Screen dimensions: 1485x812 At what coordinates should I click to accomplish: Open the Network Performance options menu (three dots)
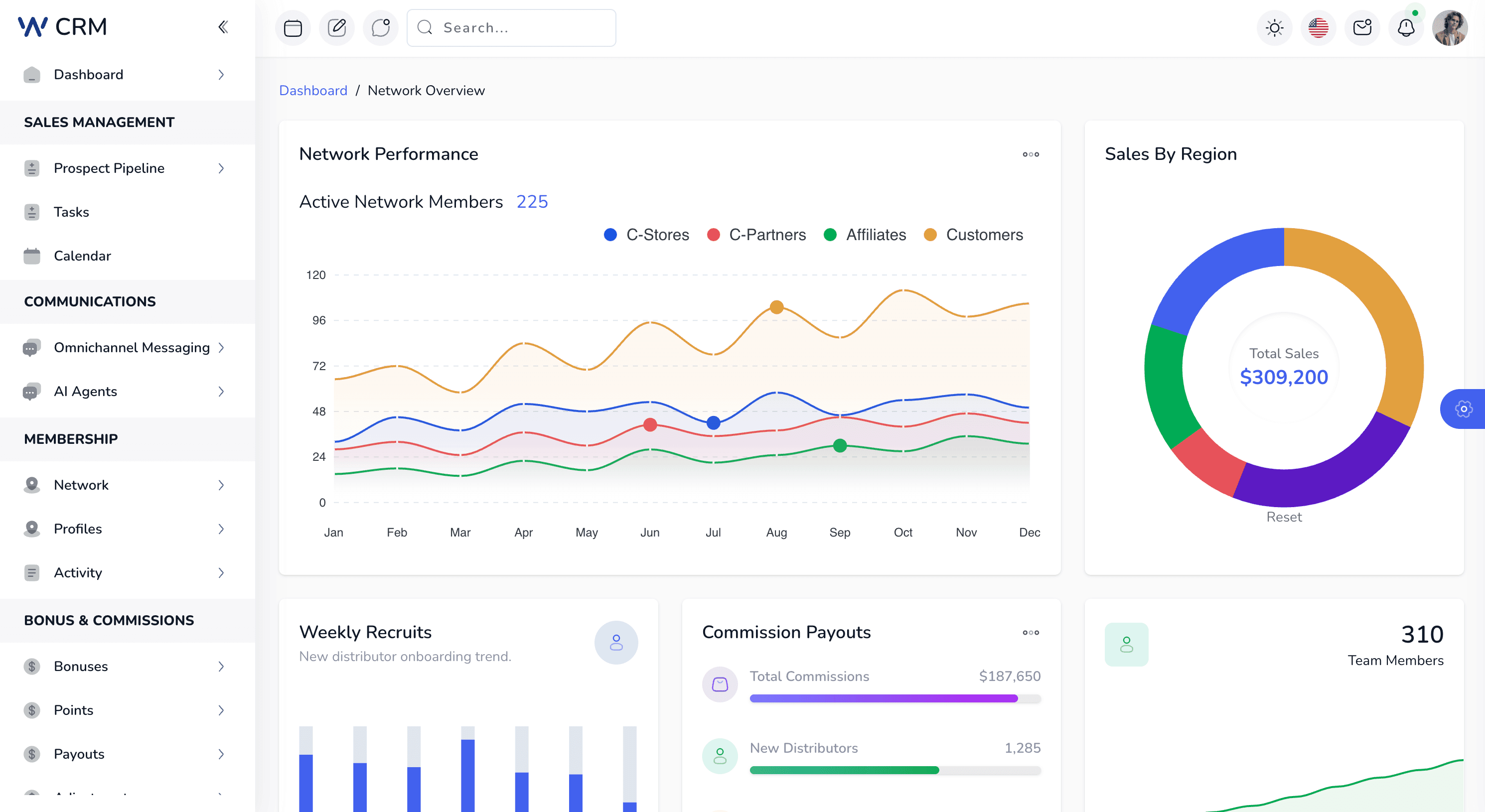pyautogui.click(x=1031, y=154)
